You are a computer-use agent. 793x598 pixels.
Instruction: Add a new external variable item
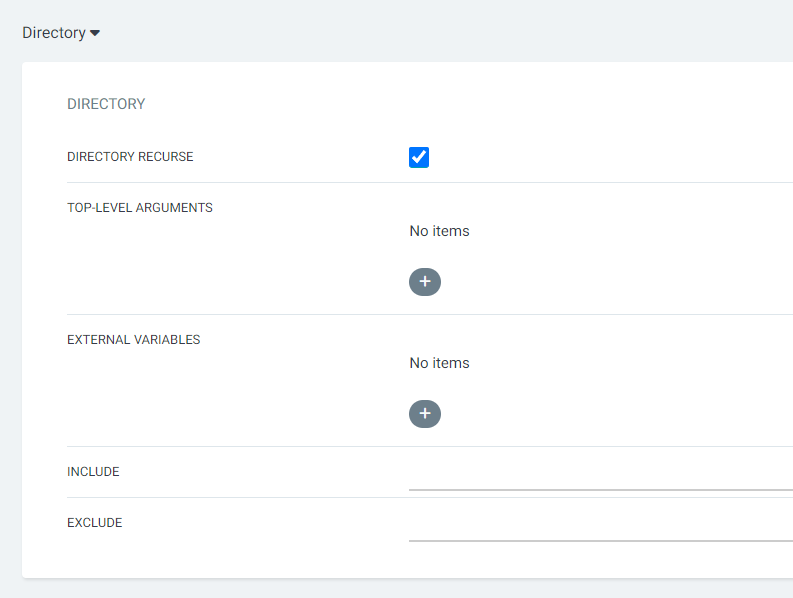(425, 414)
